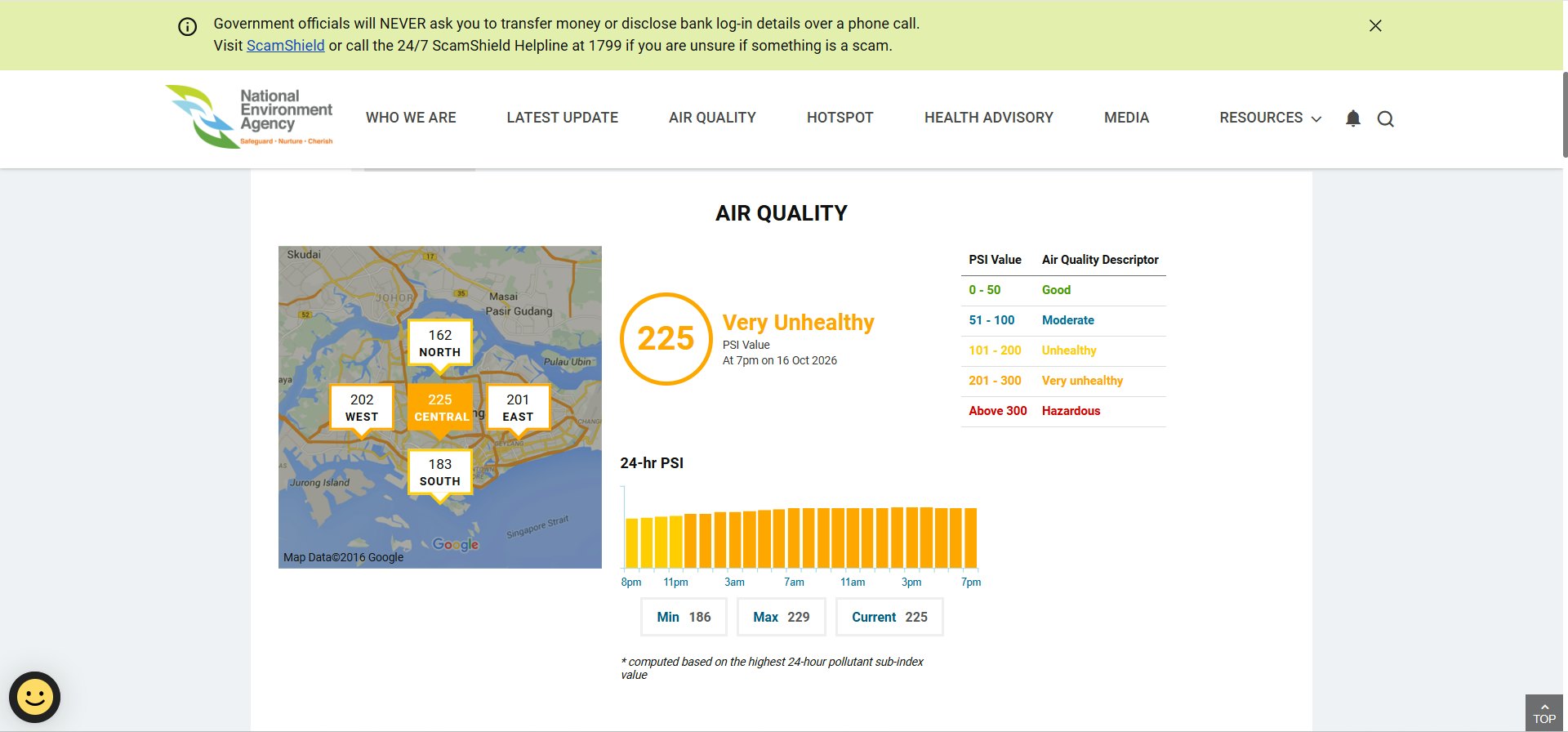Open the notifications bell icon
Viewport: 1568px width, 732px height.
(x=1353, y=118)
